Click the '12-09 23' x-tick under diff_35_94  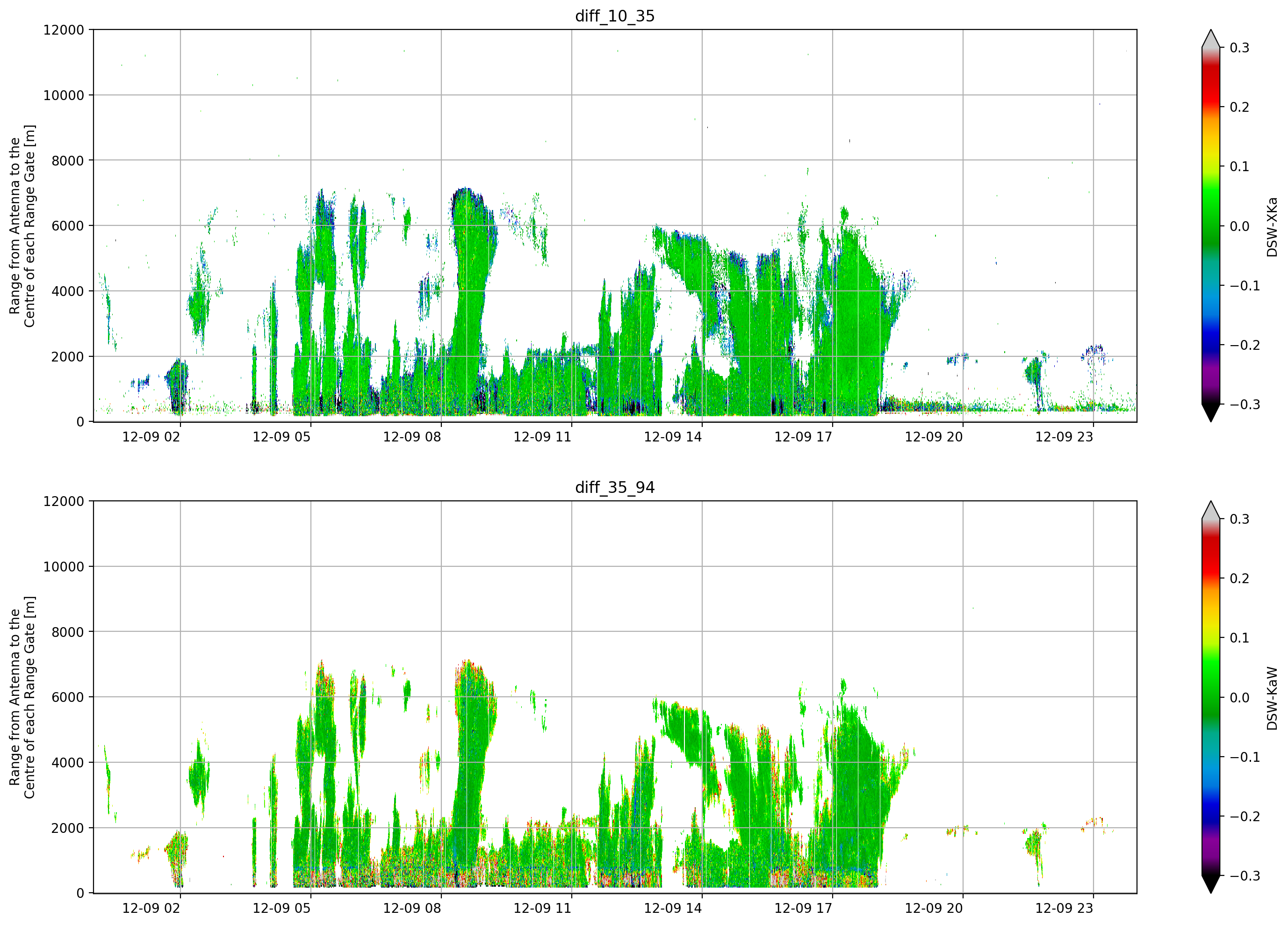(1064, 909)
